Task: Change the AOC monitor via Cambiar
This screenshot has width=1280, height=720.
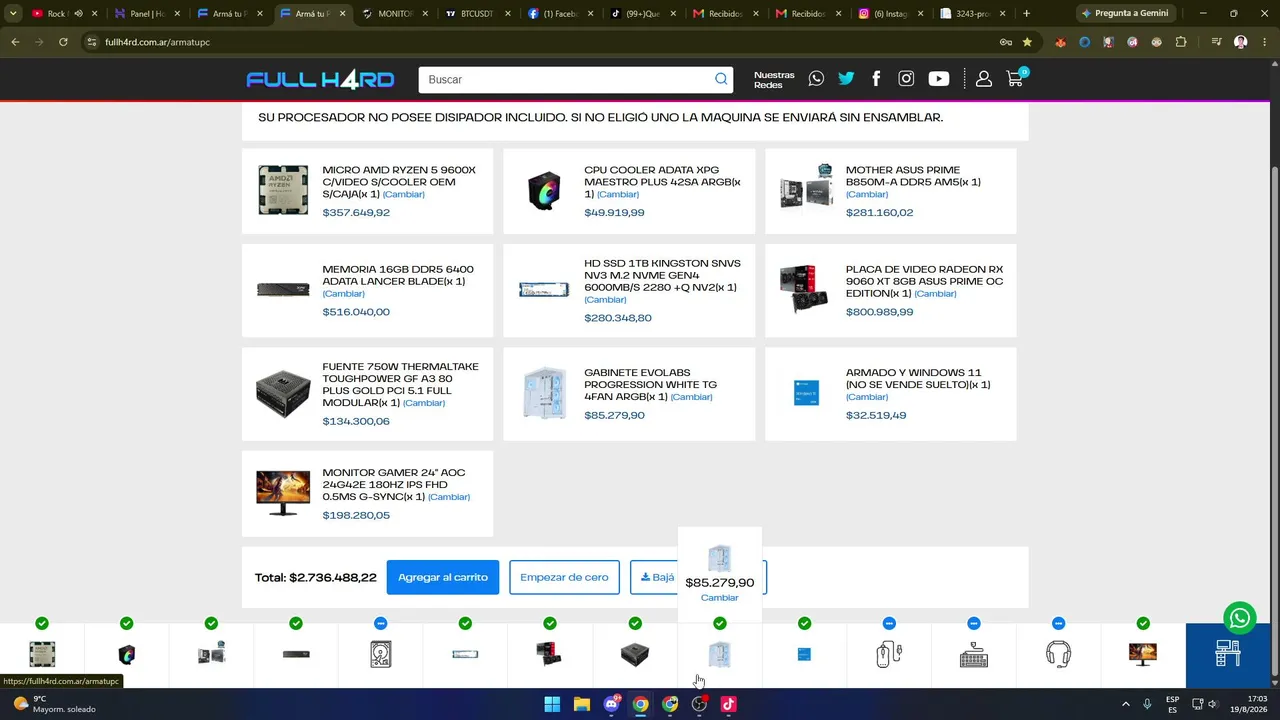Action: (x=449, y=496)
